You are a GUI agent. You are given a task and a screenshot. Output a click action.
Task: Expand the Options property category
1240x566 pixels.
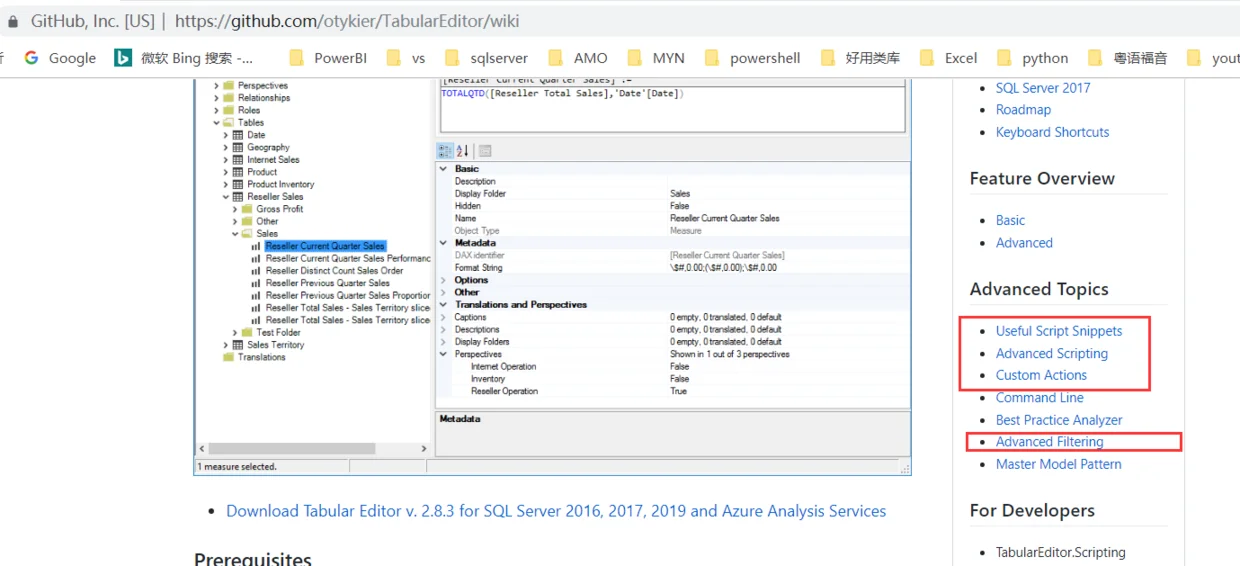point(444,280)
